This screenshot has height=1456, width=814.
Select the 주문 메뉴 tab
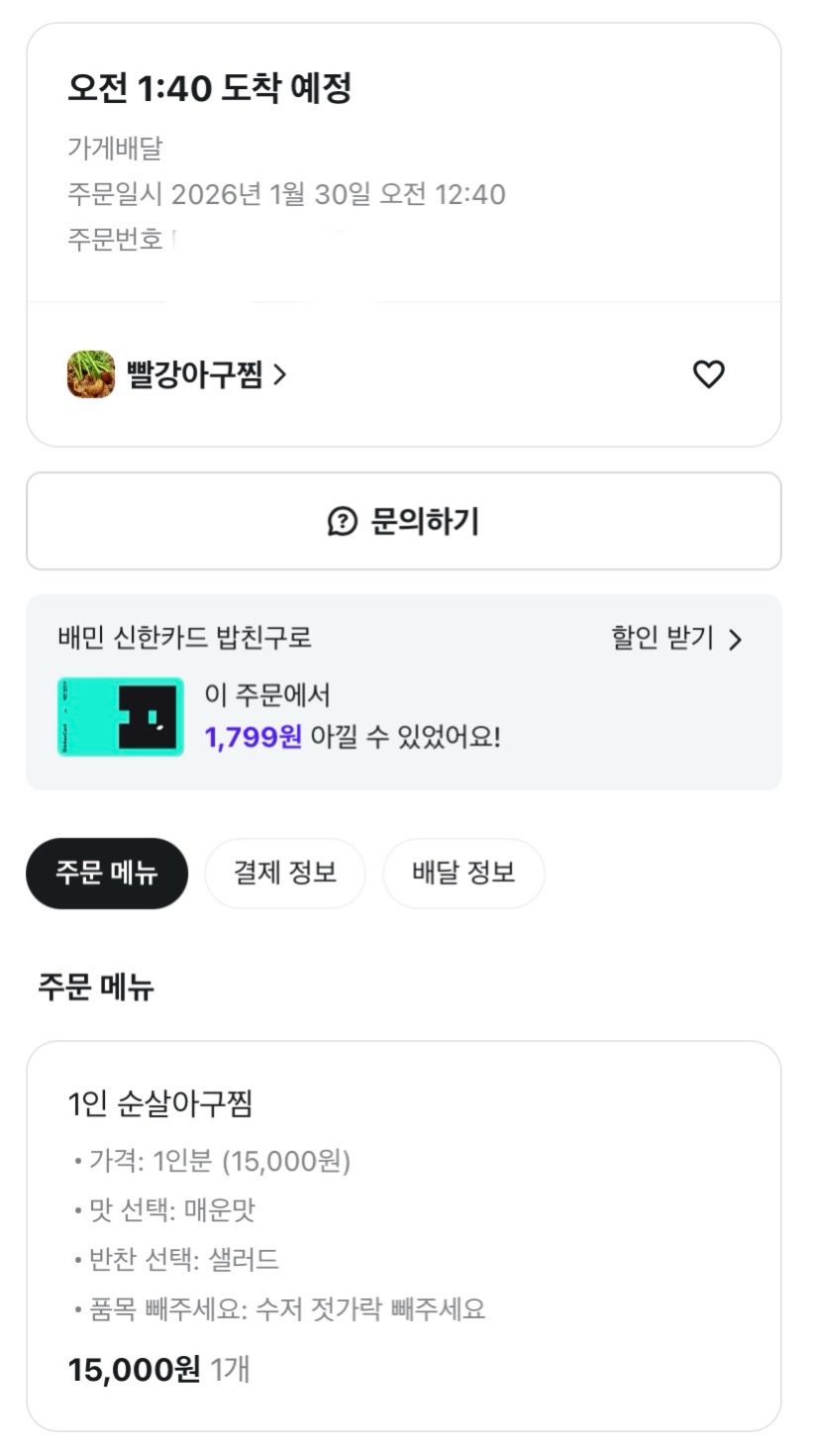coord(107,873)
